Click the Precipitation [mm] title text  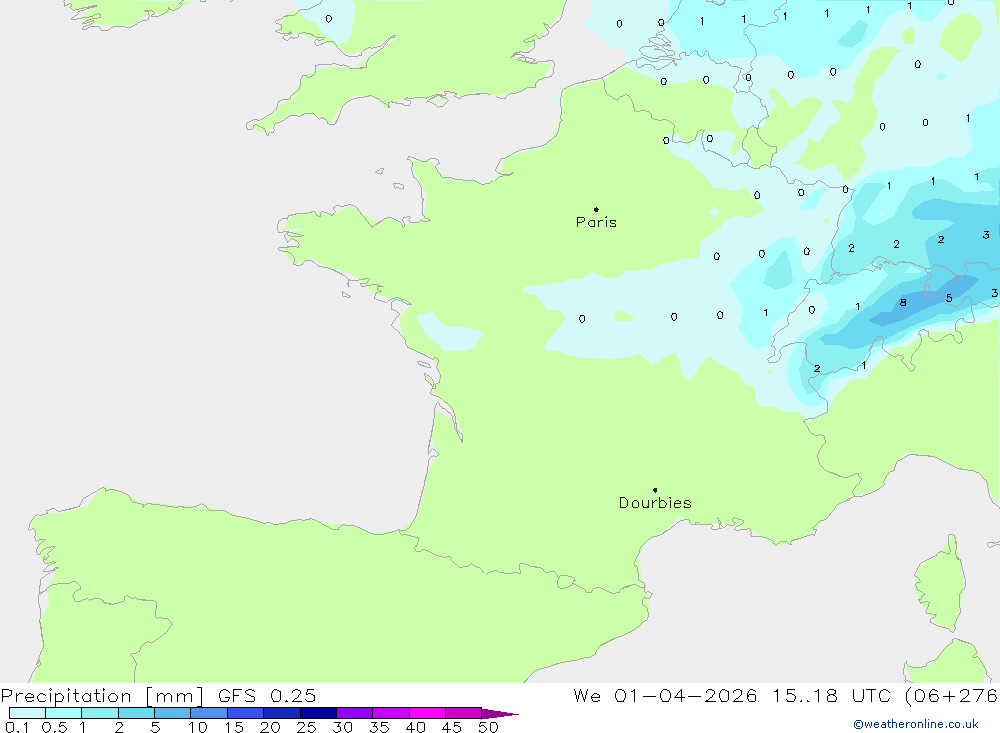102,696
